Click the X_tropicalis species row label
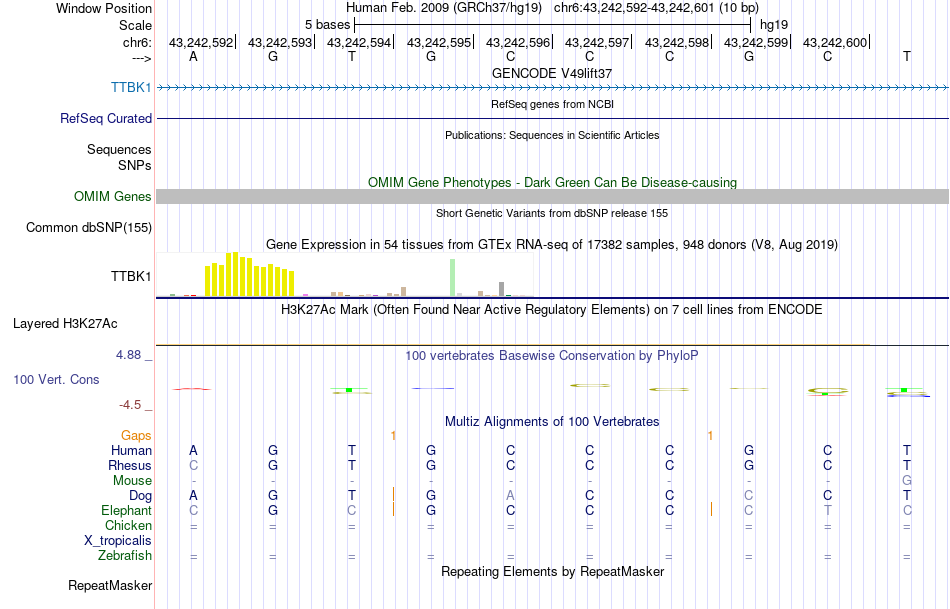This screenshot has height=609, width=950. 118,541
